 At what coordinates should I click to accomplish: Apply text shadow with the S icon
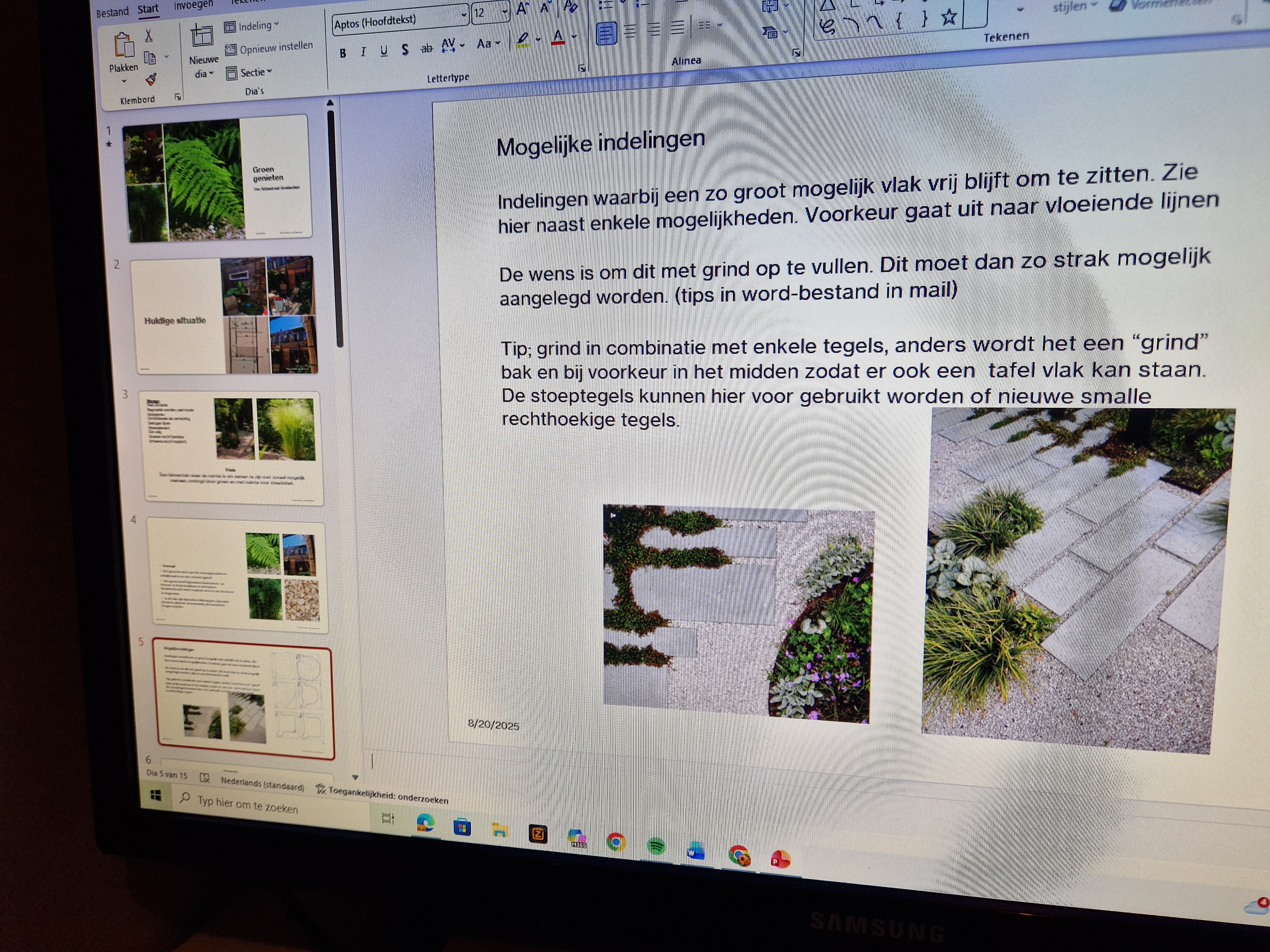[x=405, y=50]
